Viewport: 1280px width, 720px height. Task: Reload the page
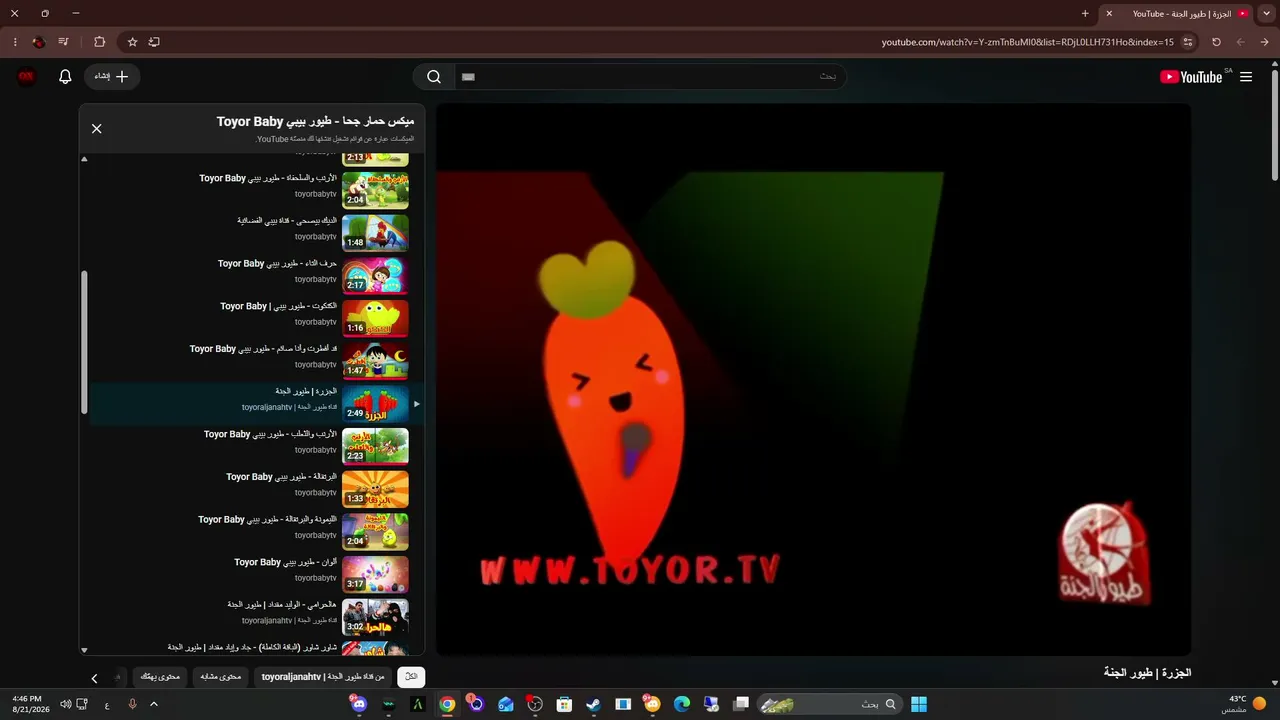[x=1216, y=42]
